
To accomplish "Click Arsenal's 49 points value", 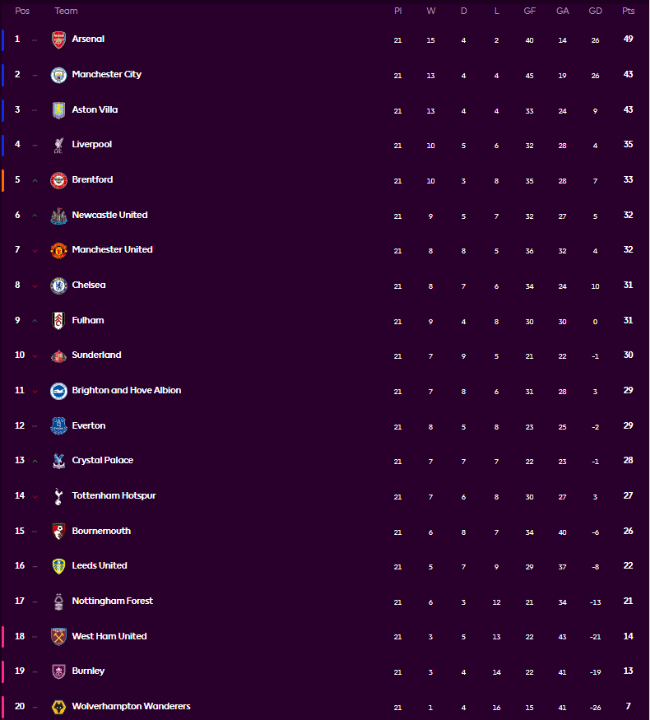I will coord(628,40).
